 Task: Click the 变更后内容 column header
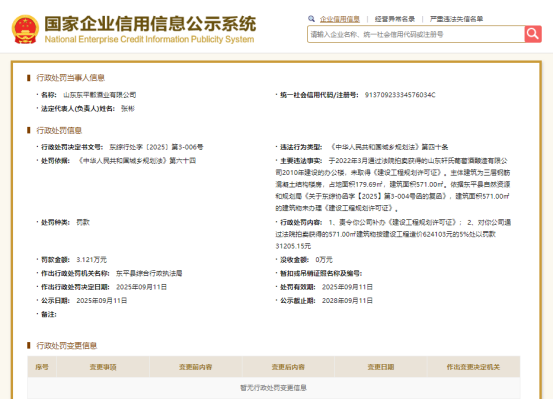(x=288, y=367)
